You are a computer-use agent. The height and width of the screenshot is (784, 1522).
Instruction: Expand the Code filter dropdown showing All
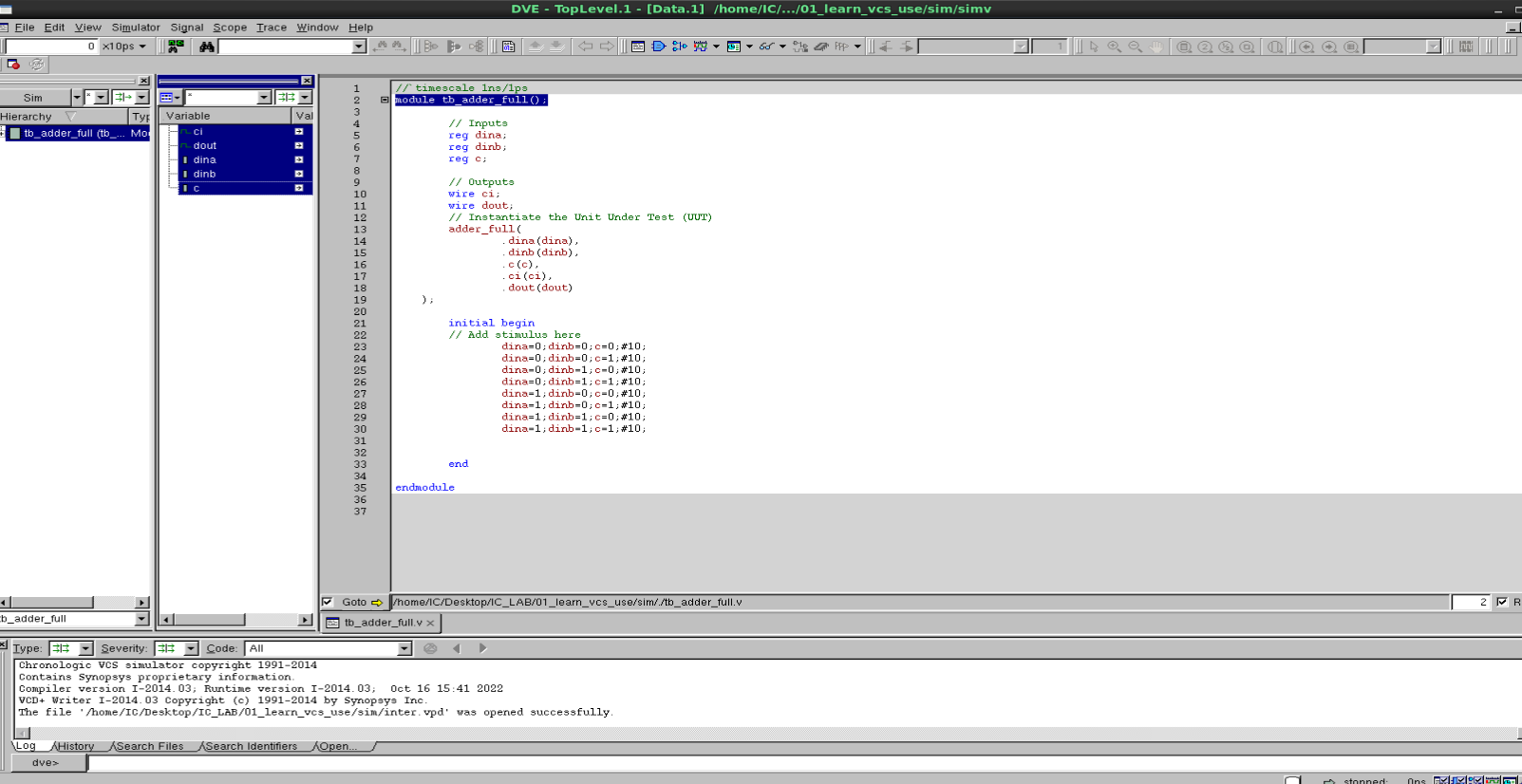[x=404, y=648]
